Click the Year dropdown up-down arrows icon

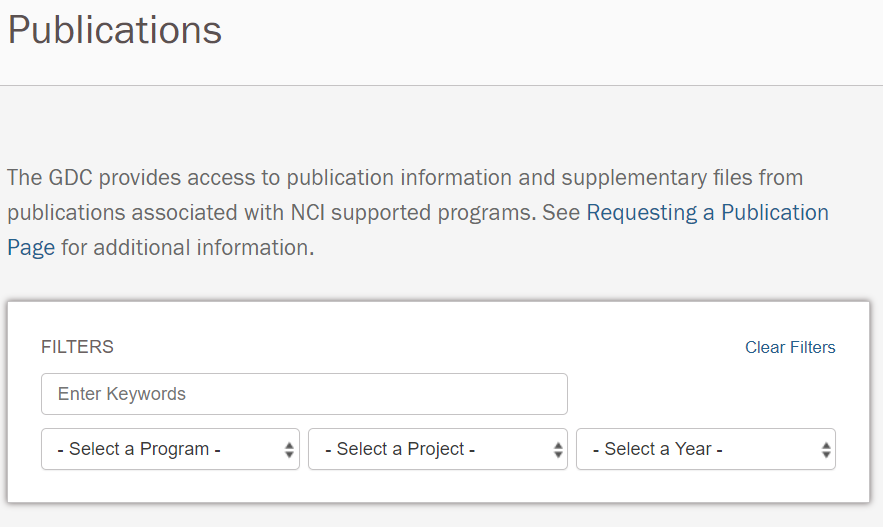coord(826,450)
